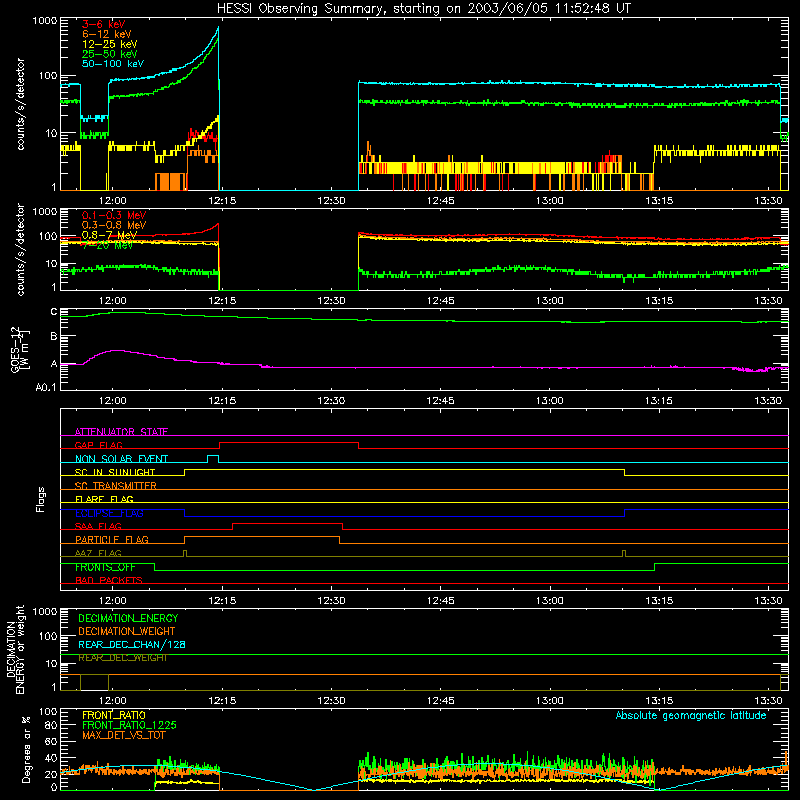
Task: Click the '7-20 MeV' legend entry
Action: click(x=108, y=245)
